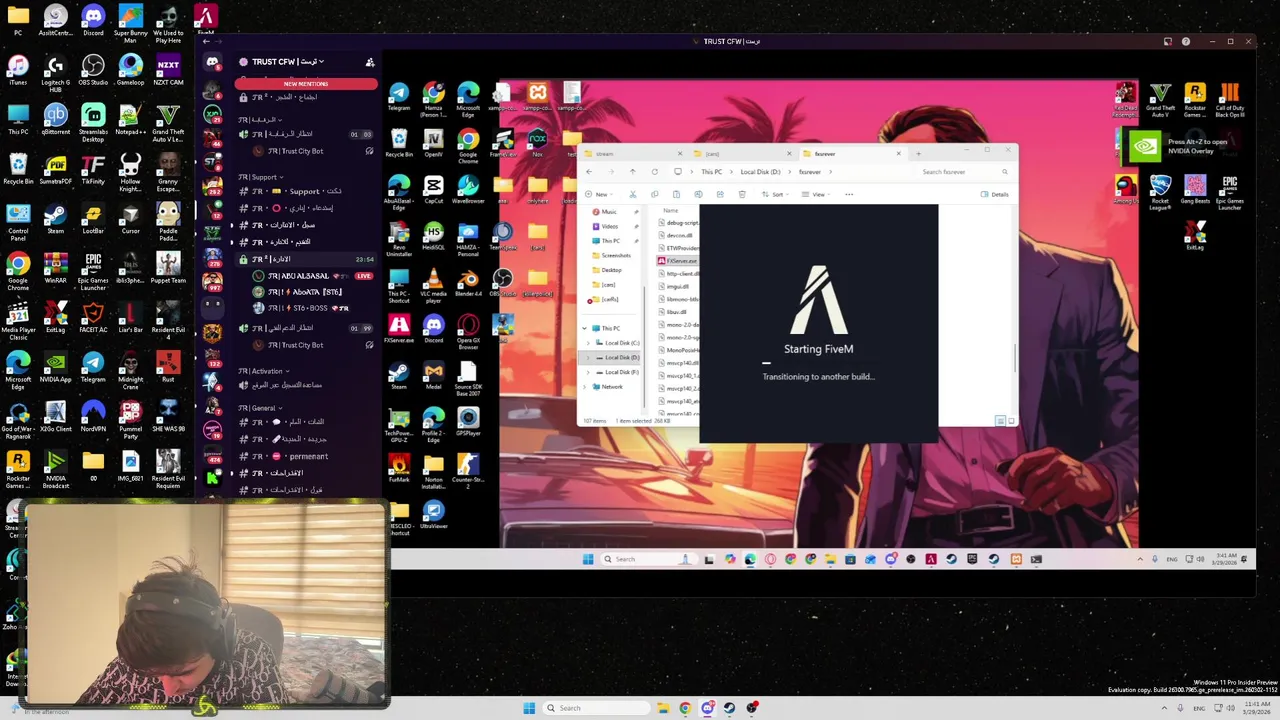The image size is (1280, 720).
Task: Open qBittorrent desktop icon
Action: [x=55, y=118]
